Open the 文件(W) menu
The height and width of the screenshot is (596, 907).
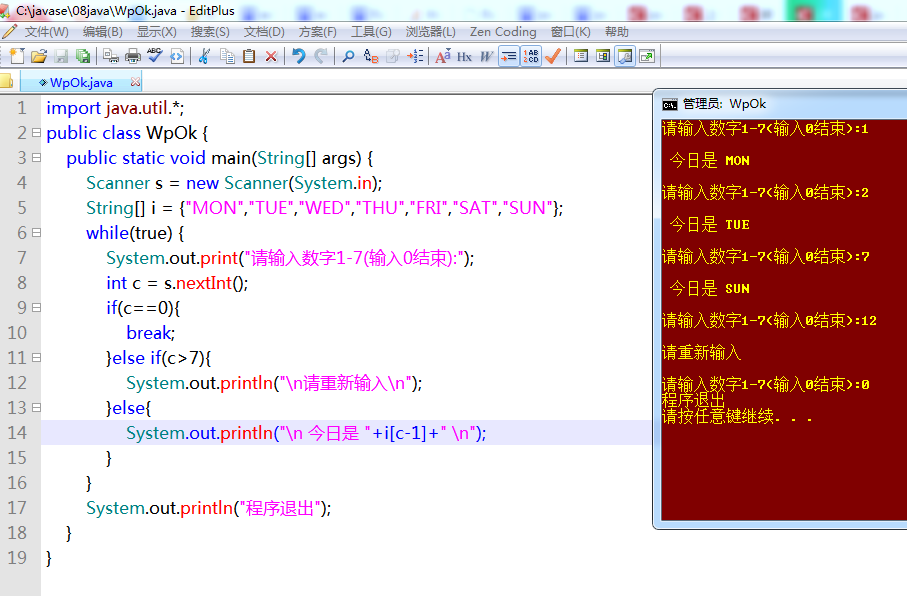pos(46,32)
